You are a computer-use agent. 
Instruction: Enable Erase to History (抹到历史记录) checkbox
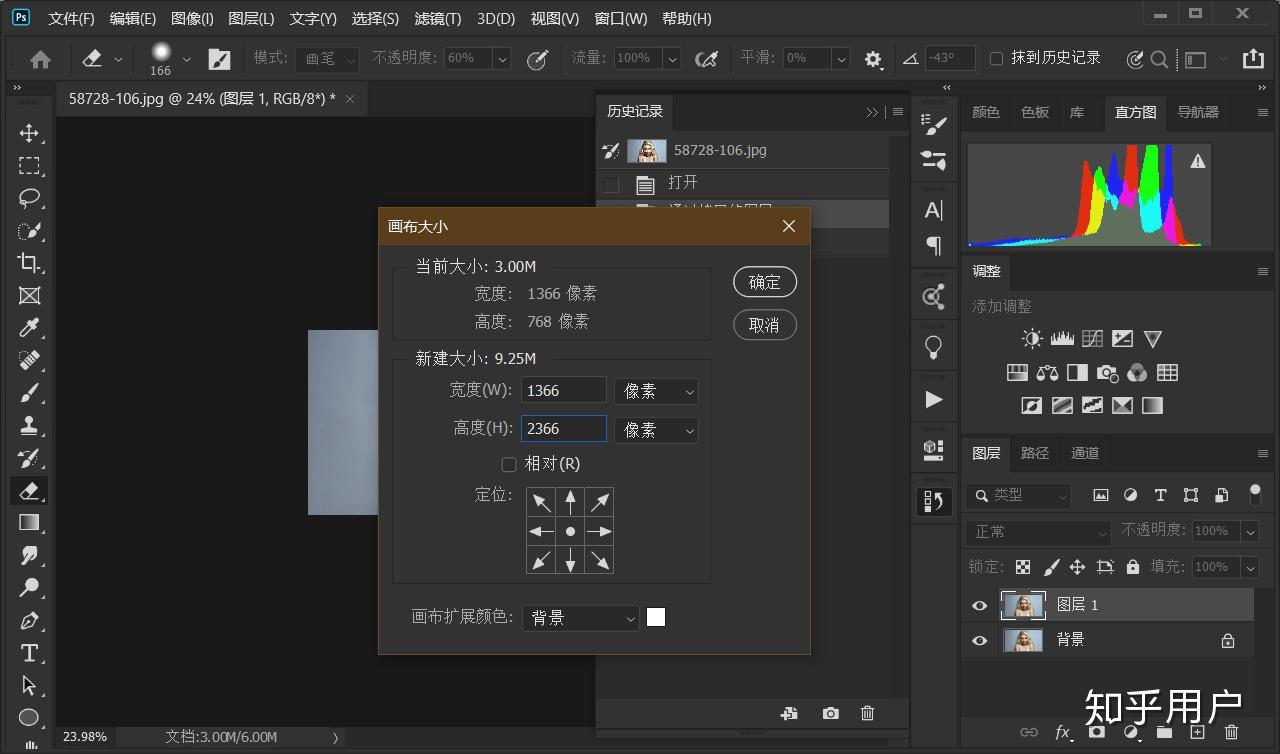[996, 59]
